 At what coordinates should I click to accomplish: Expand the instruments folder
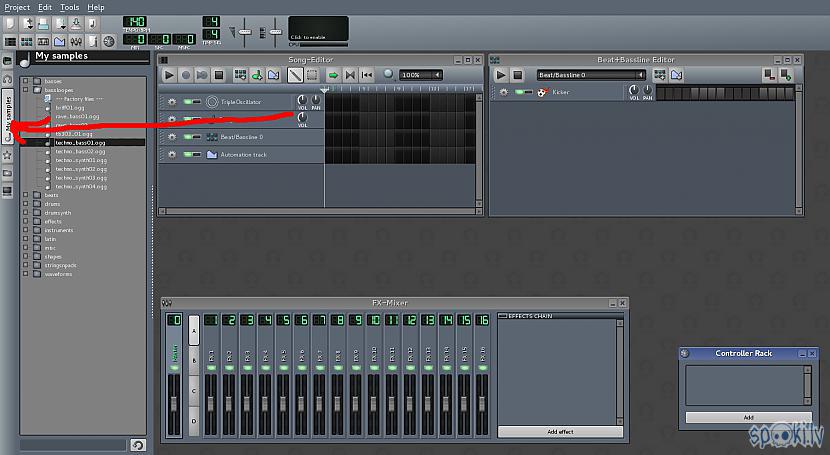(25, 230)
